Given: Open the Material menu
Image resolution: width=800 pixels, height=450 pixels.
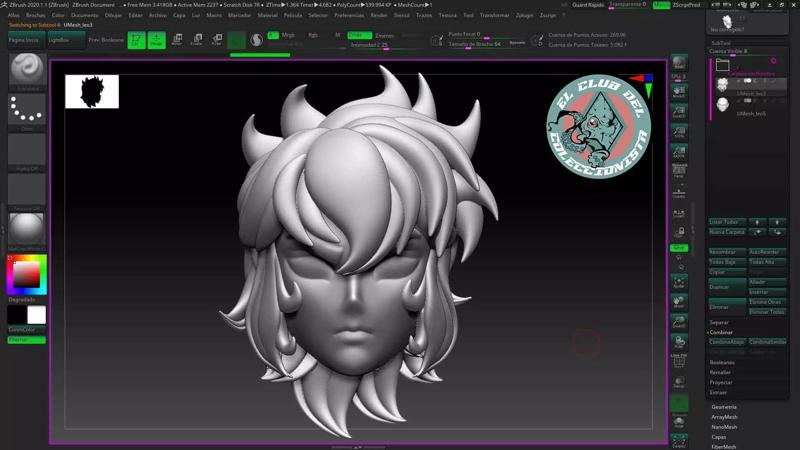Looking at the screenshot, I should pyautogui.click(x=268, y=16).
